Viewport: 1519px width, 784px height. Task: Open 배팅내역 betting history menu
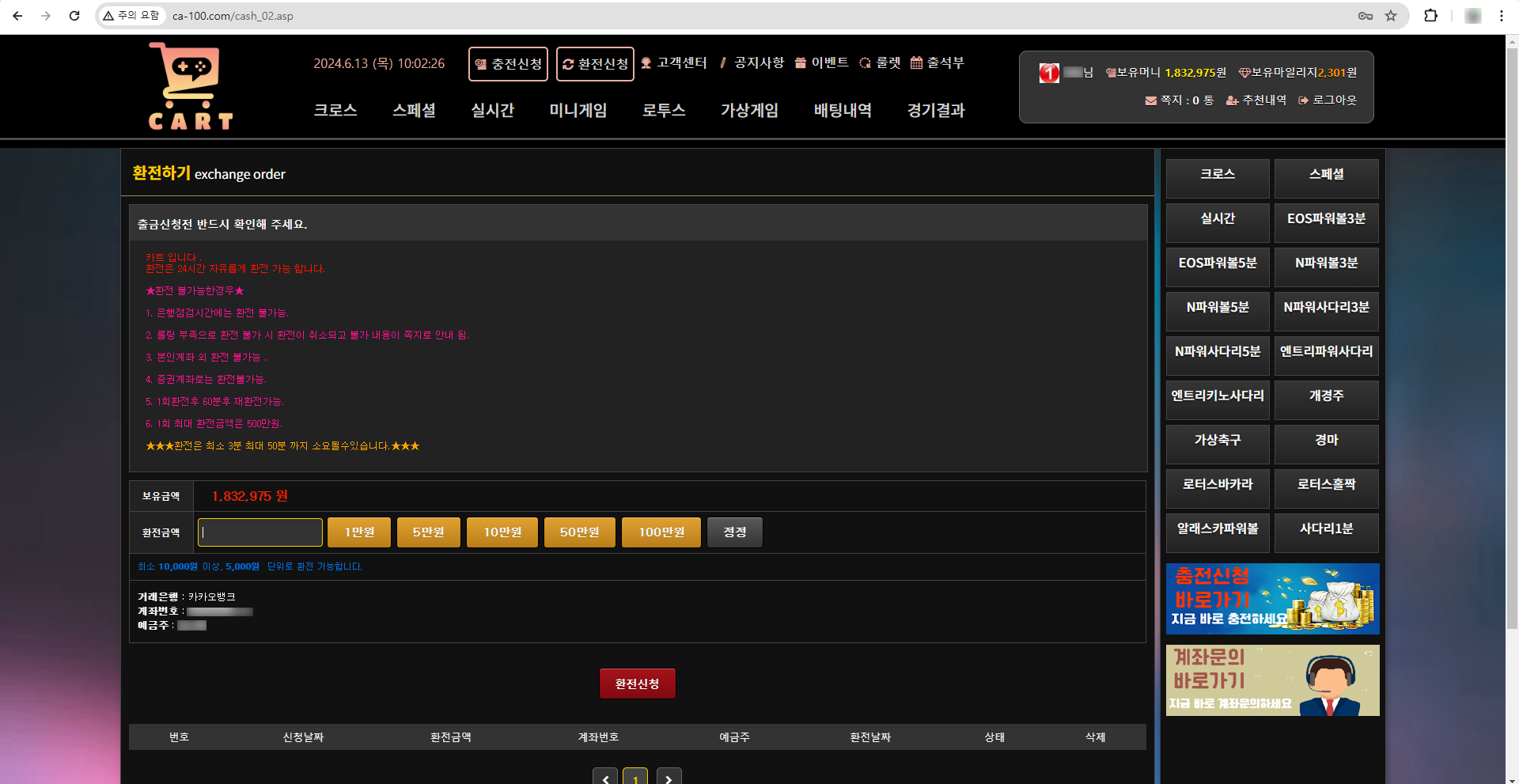coord(843,111)
